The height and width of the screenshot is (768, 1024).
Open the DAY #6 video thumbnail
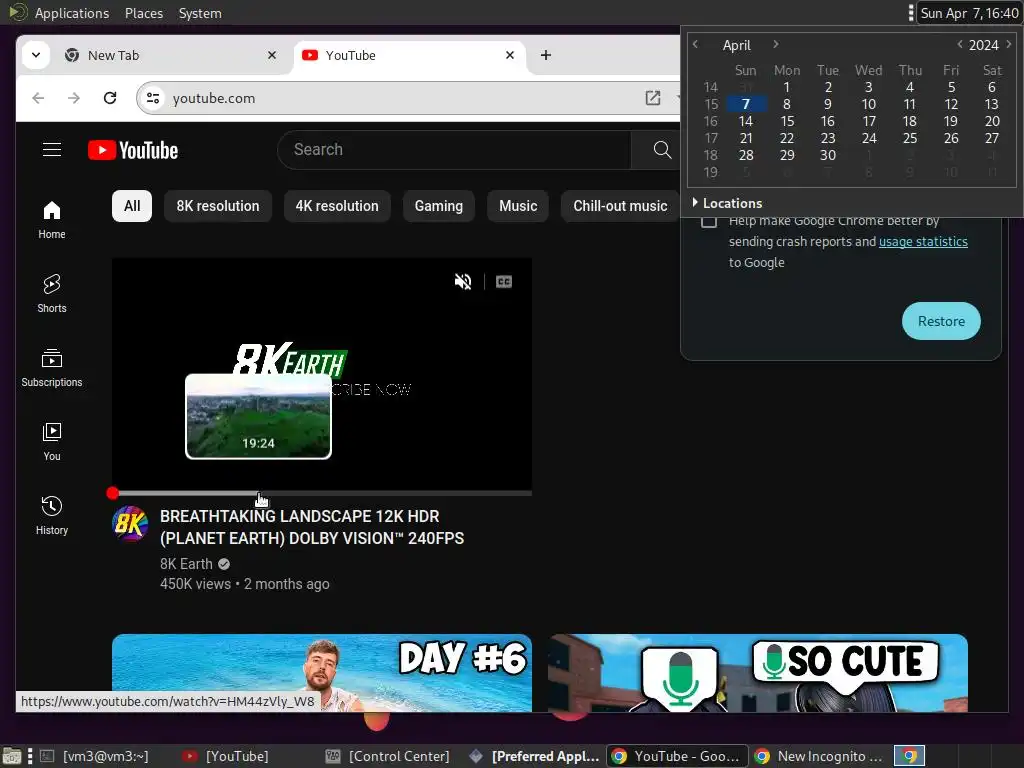(322, 673)
